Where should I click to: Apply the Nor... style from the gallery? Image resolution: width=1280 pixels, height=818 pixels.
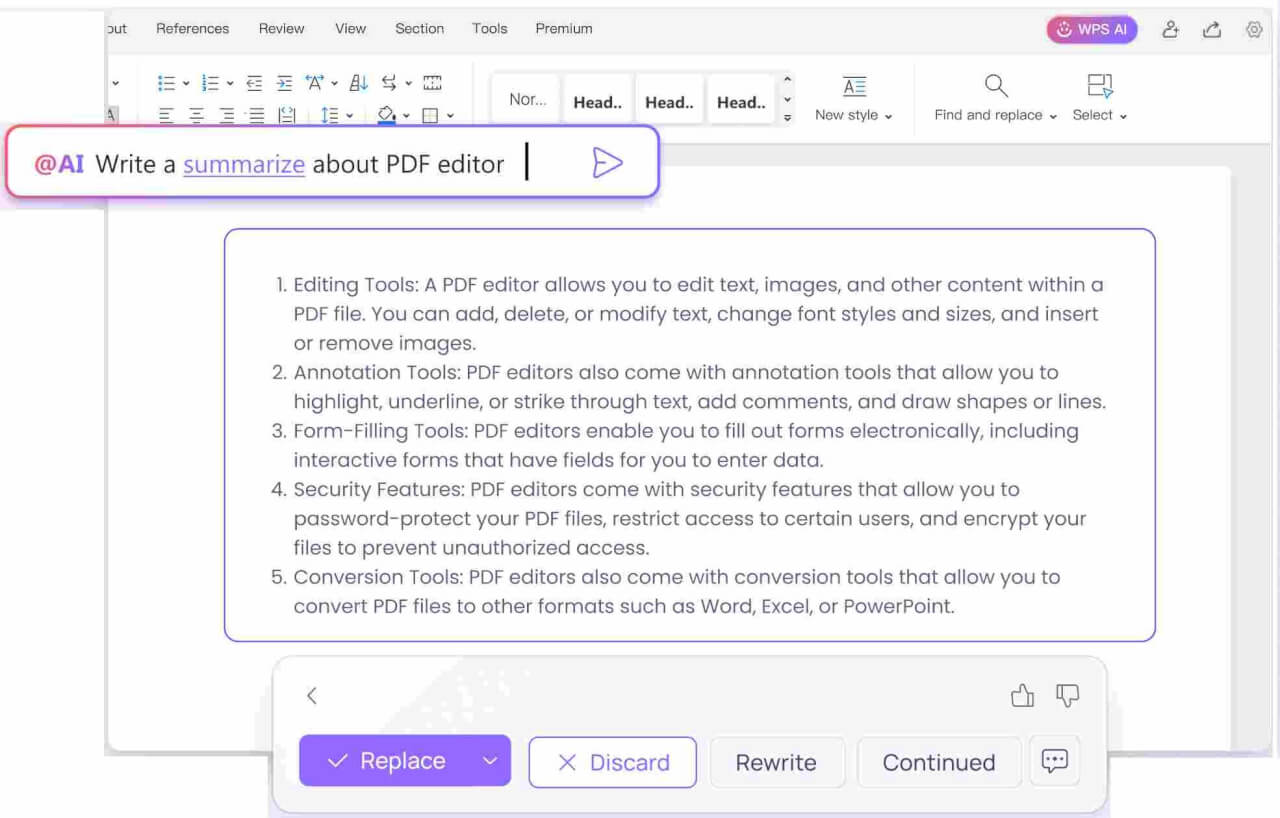pyautogui.click(x=527, y=100)
